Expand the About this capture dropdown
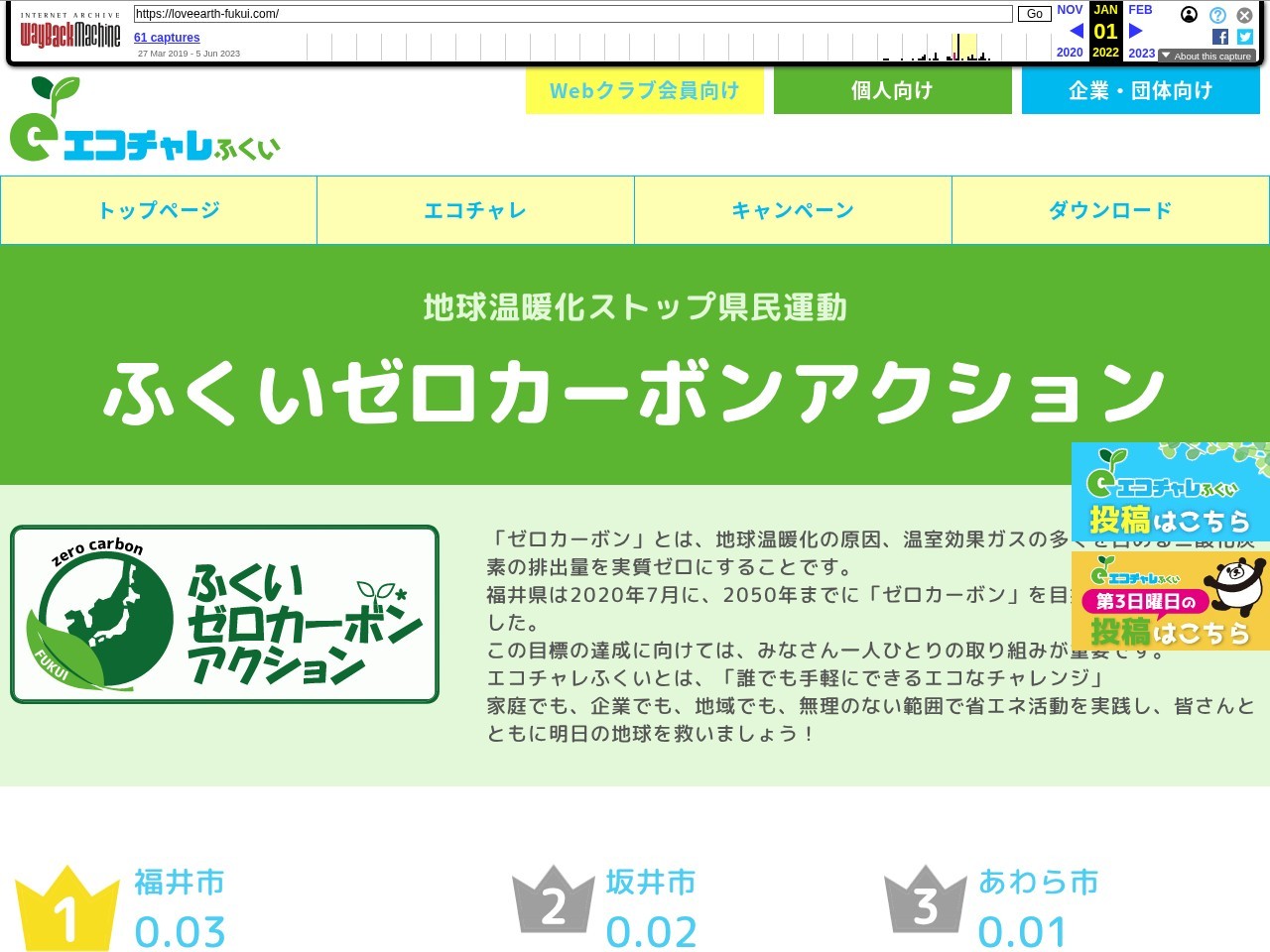Viewport: 1270px width, 952px height. coord(1206,57)
